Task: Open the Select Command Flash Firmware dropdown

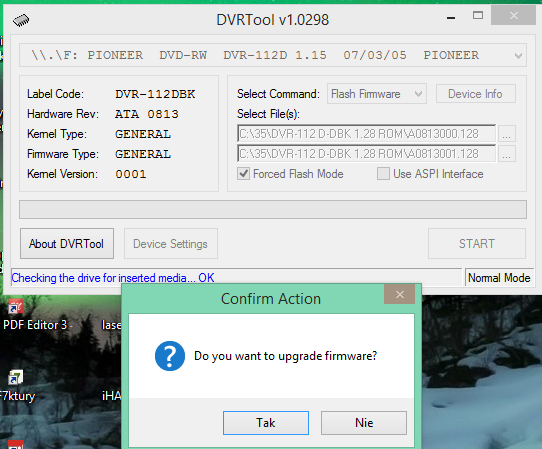Action: [377, 94]
